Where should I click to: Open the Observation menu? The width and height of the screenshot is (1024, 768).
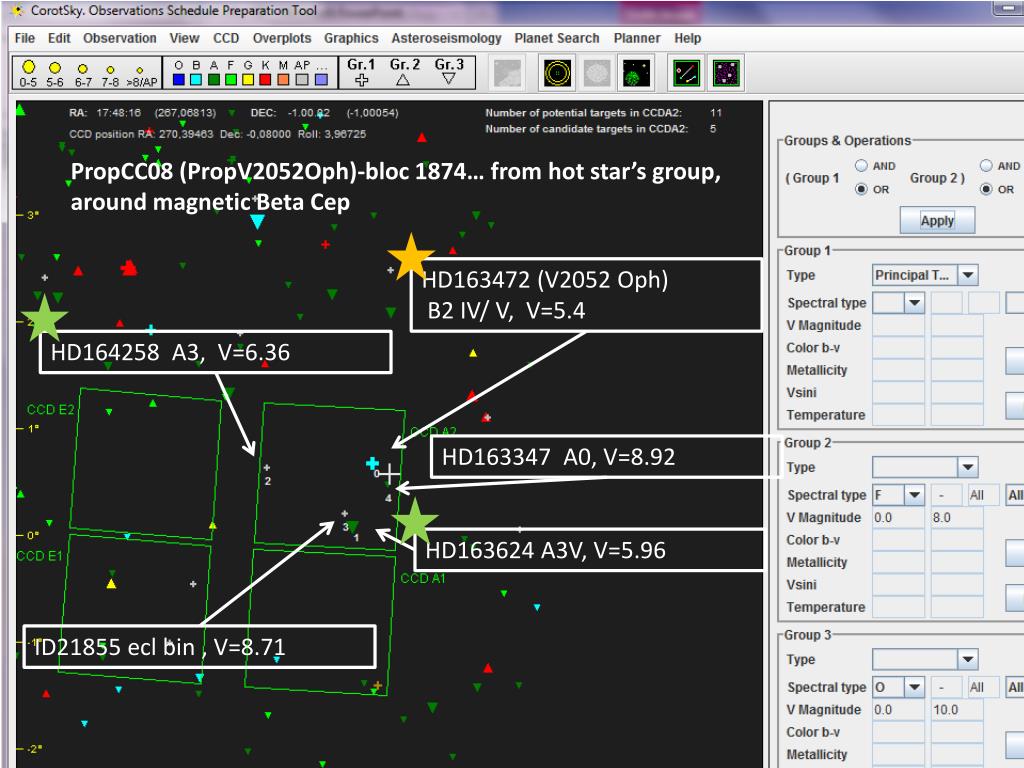tap(120, 38)
